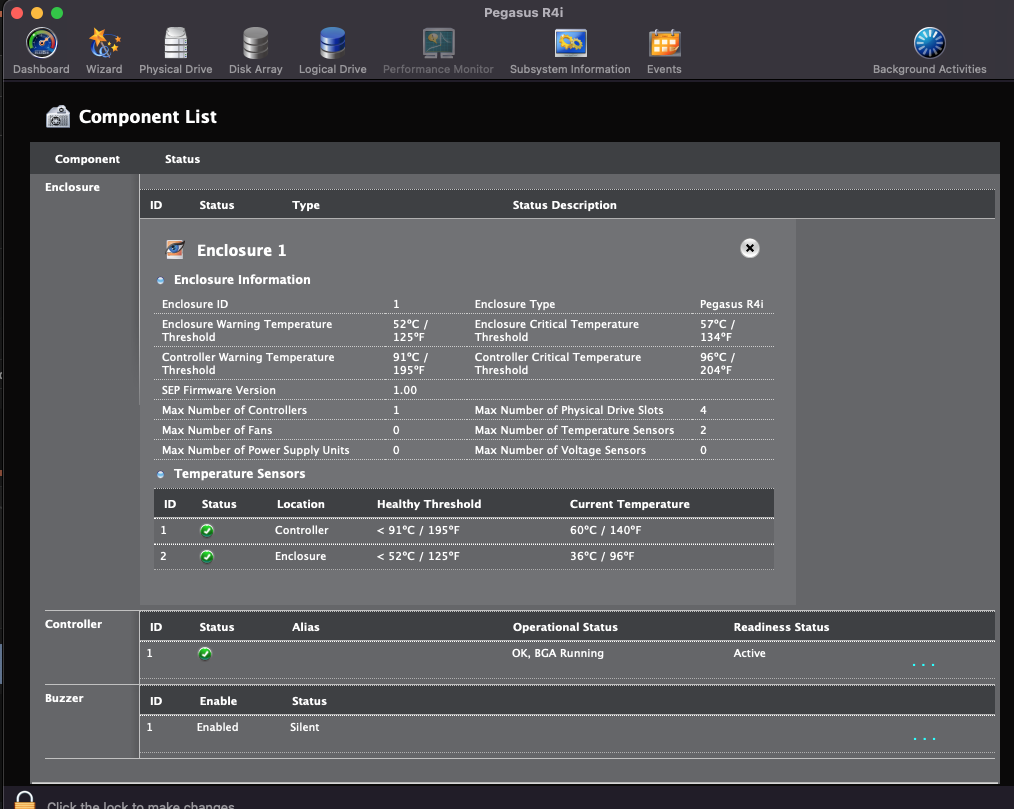Viewport: 1014px width, 809px height.
Task: Click the Pegasus R4i enclosure type value
Action: (x=731, y=304)
